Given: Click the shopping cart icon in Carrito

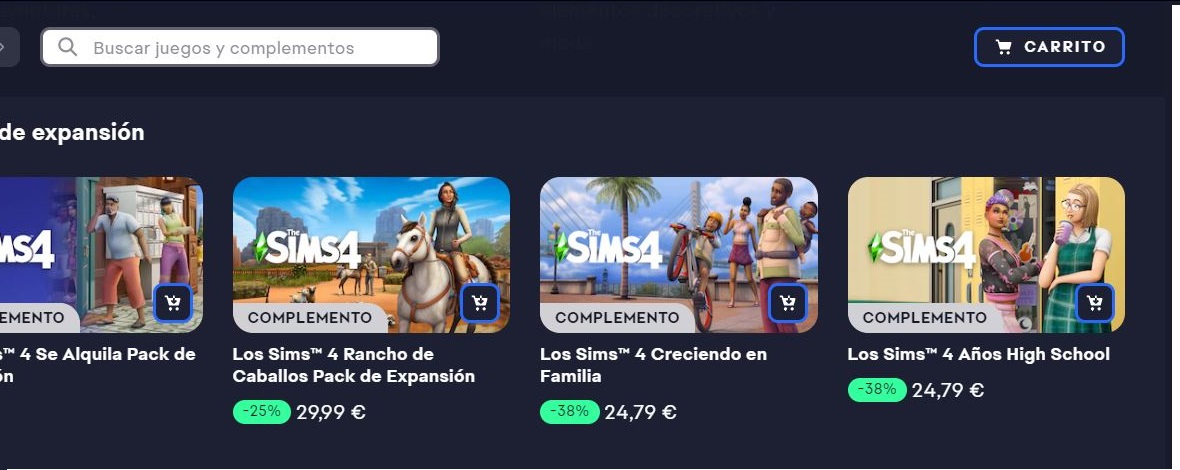Looking at the screenshot, I should coord(1003,47).
